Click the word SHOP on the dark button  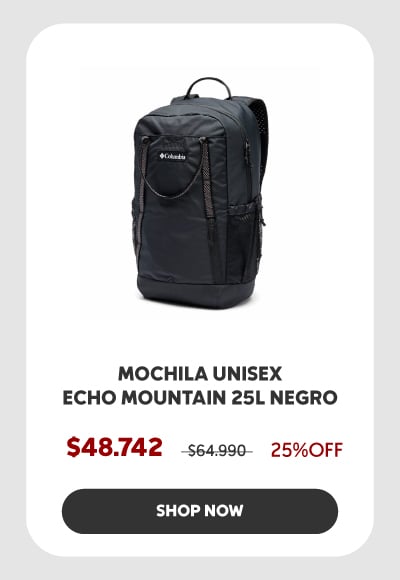click(178, 511)
